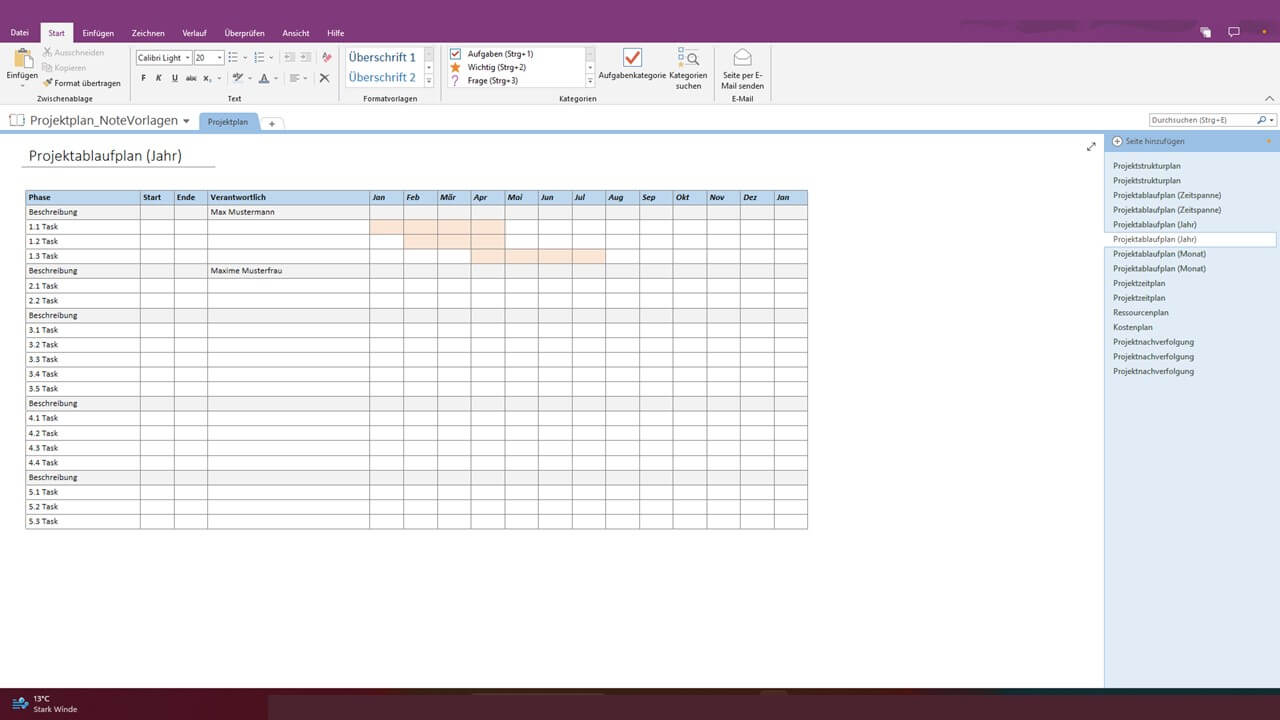Toggle italic formatting with the K button

(159, 77)
